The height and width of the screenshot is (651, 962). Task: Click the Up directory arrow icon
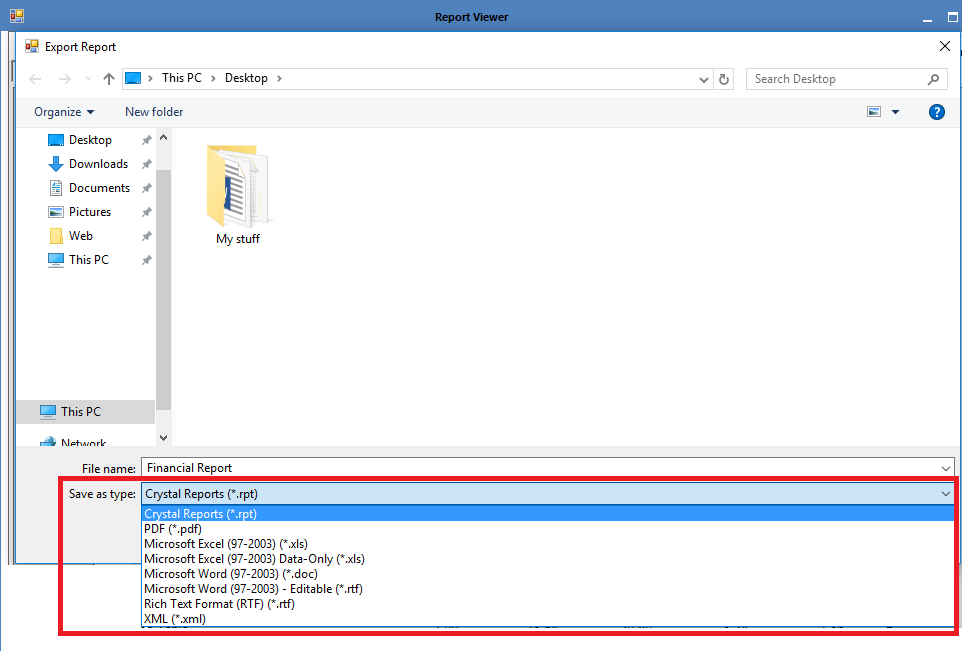(109, 79)
